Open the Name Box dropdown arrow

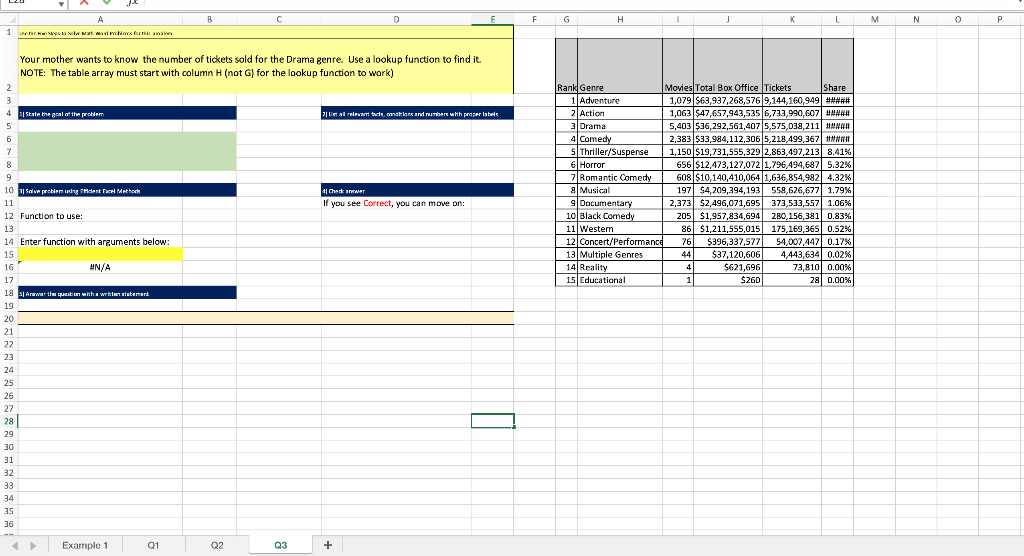click(61, 4)
